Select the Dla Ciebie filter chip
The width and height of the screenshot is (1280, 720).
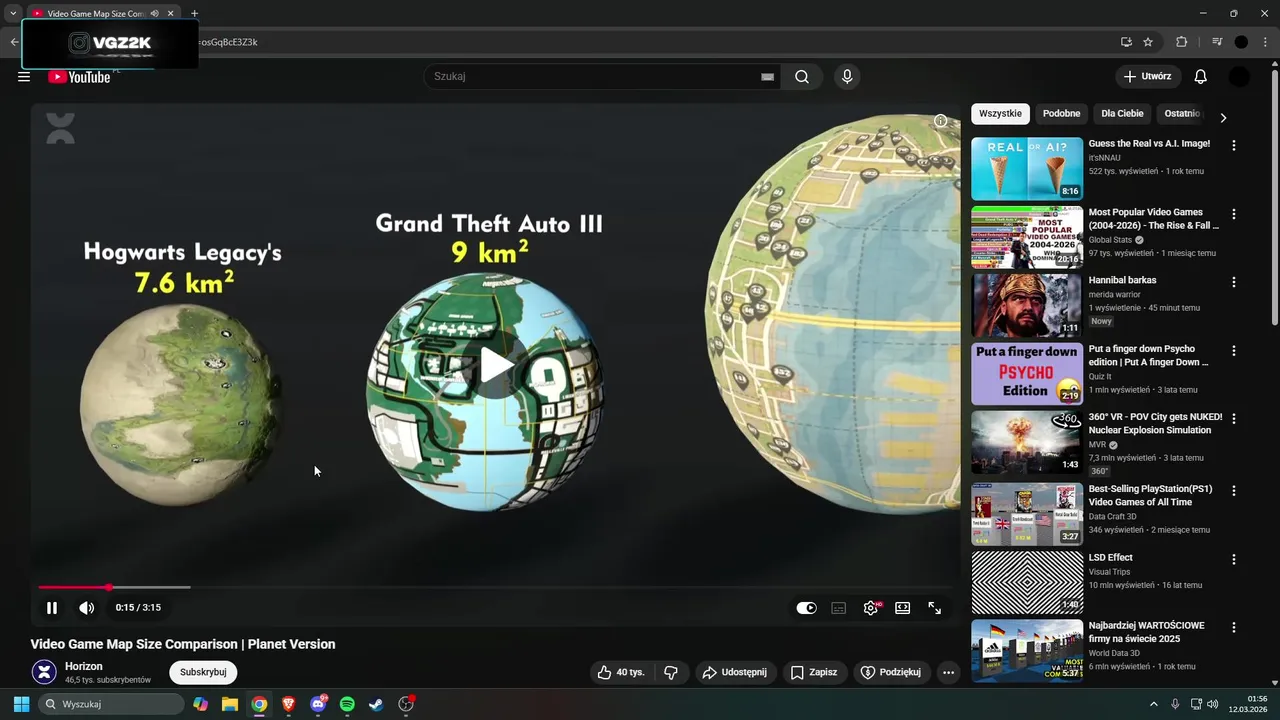pos(1122,114)
